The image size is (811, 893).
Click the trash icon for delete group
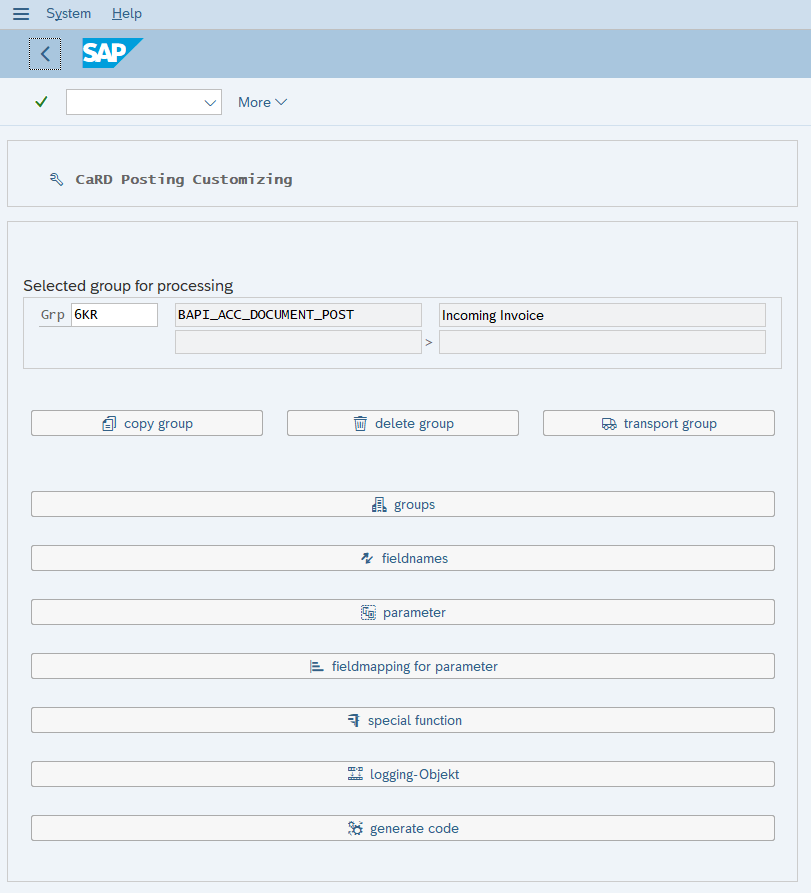[x=360, y=423]
